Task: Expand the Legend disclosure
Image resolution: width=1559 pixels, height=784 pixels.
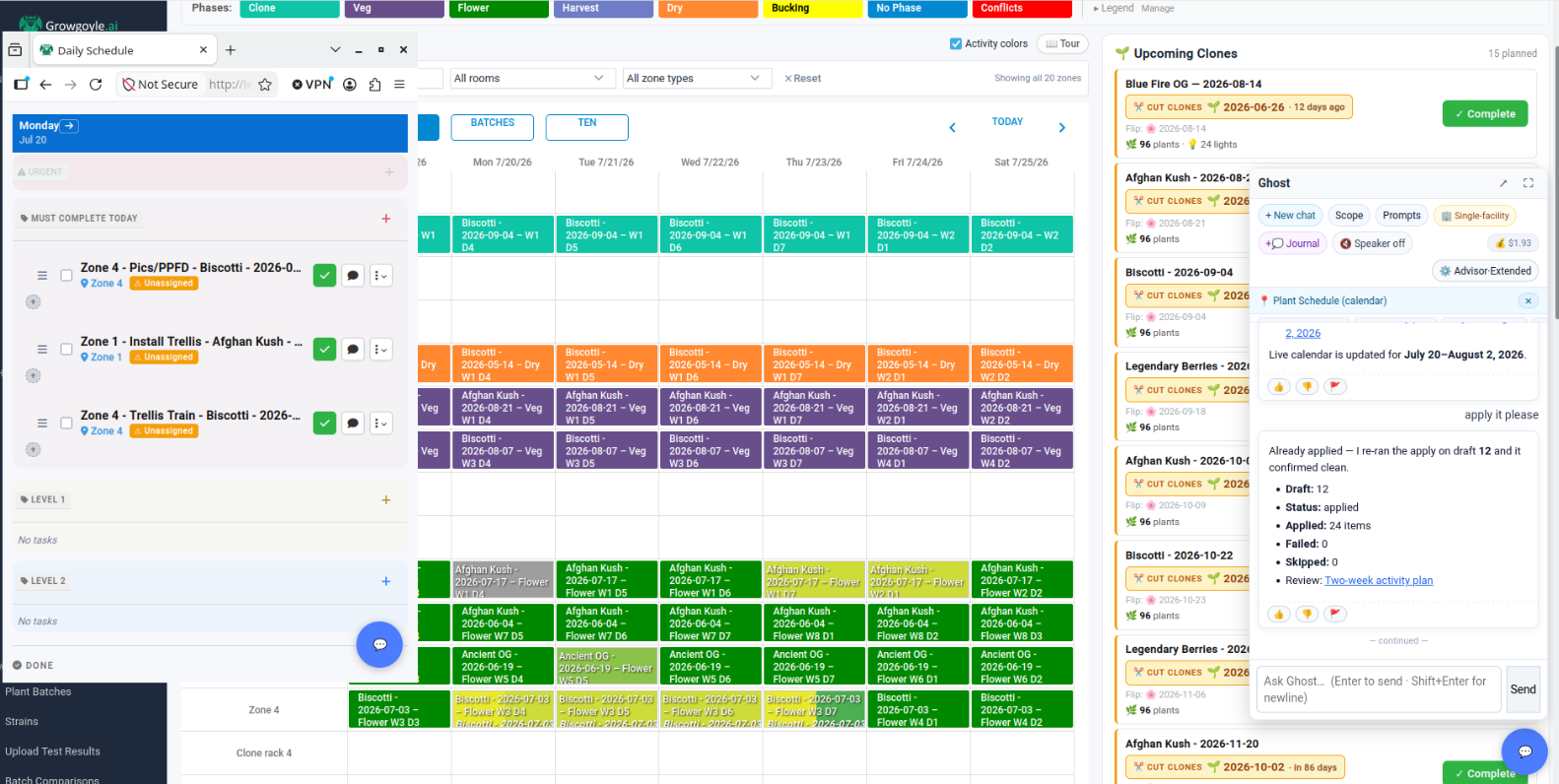Action: (1114, 8)
